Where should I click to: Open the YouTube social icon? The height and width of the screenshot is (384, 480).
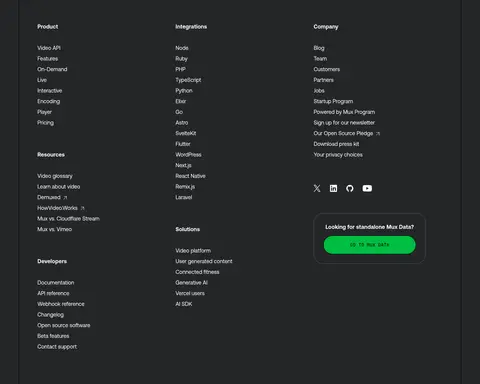(367, 188)
